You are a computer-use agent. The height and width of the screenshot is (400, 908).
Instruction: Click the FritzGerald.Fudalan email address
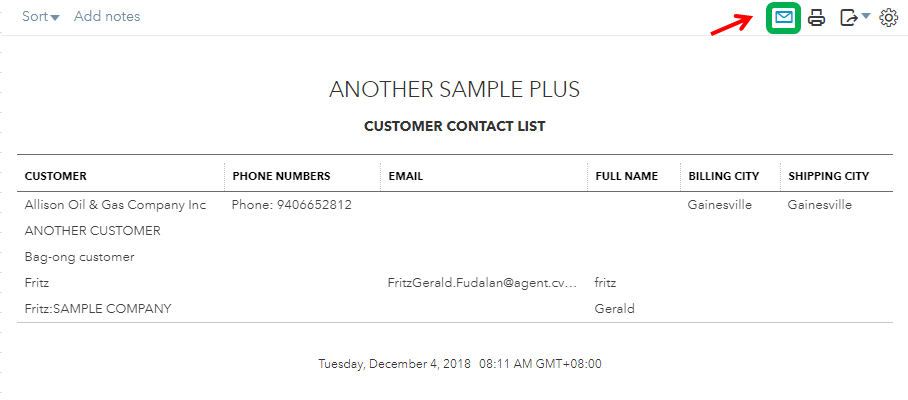point(483,283)
